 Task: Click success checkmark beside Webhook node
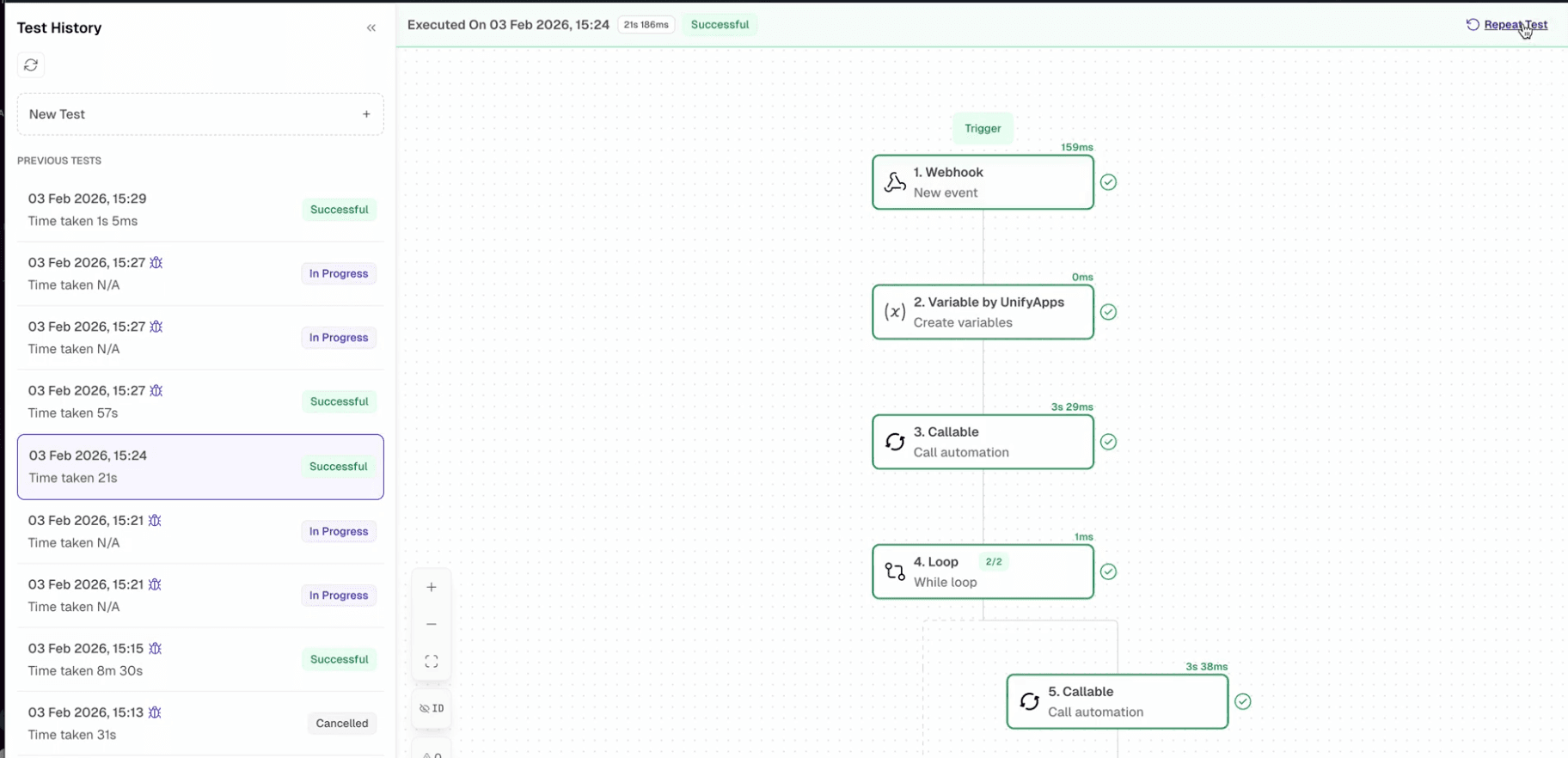coord(1109,182)
